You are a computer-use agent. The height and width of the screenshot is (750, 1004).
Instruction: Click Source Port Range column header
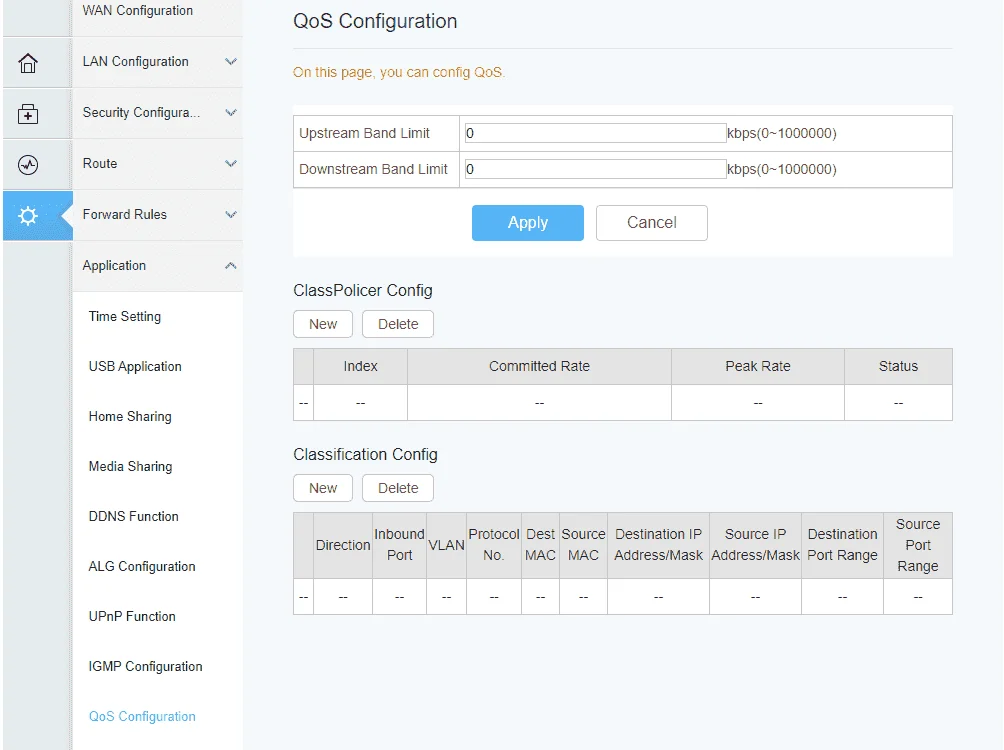tap(918, 545)
